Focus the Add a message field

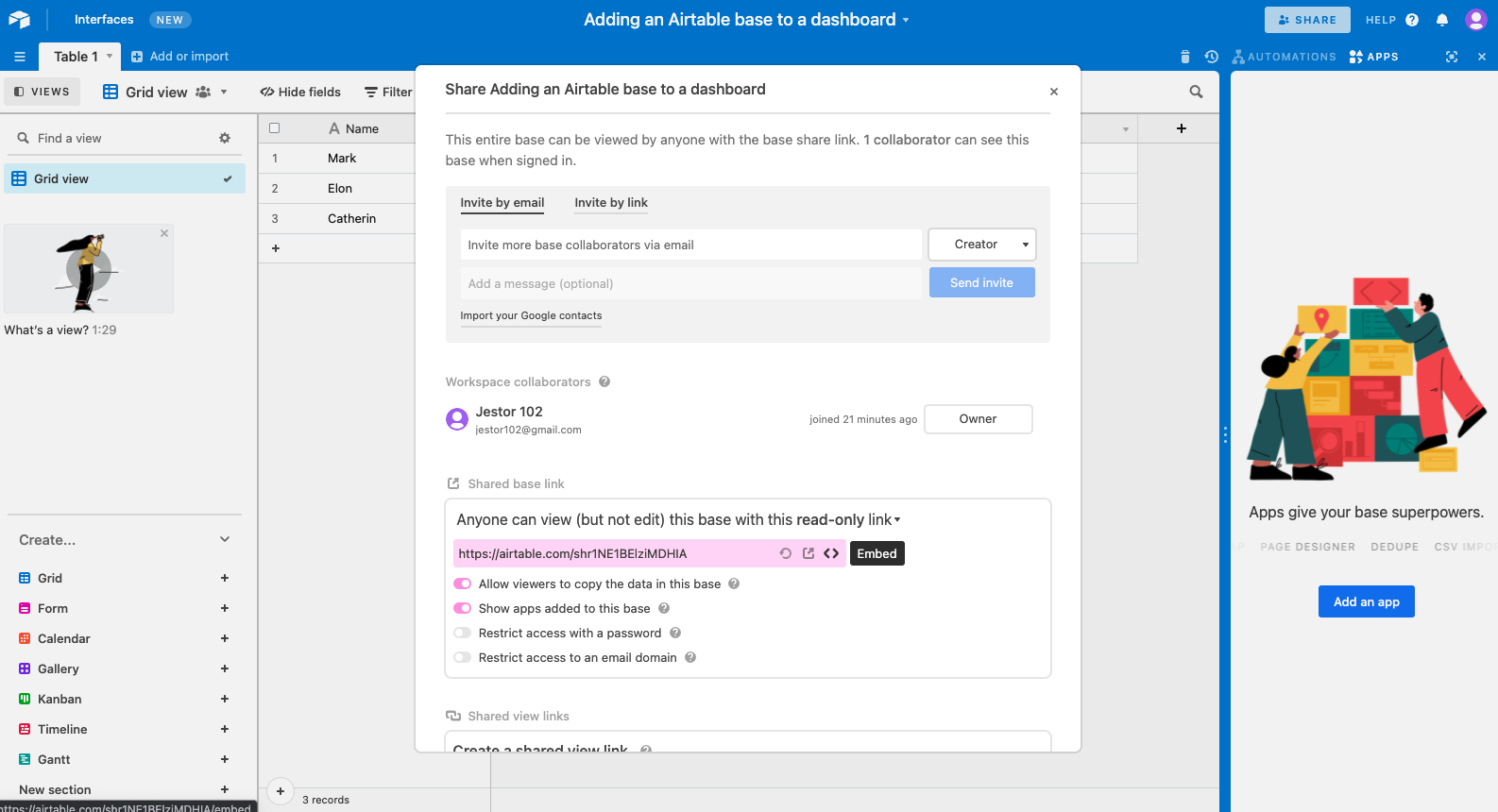click(691, 283)
